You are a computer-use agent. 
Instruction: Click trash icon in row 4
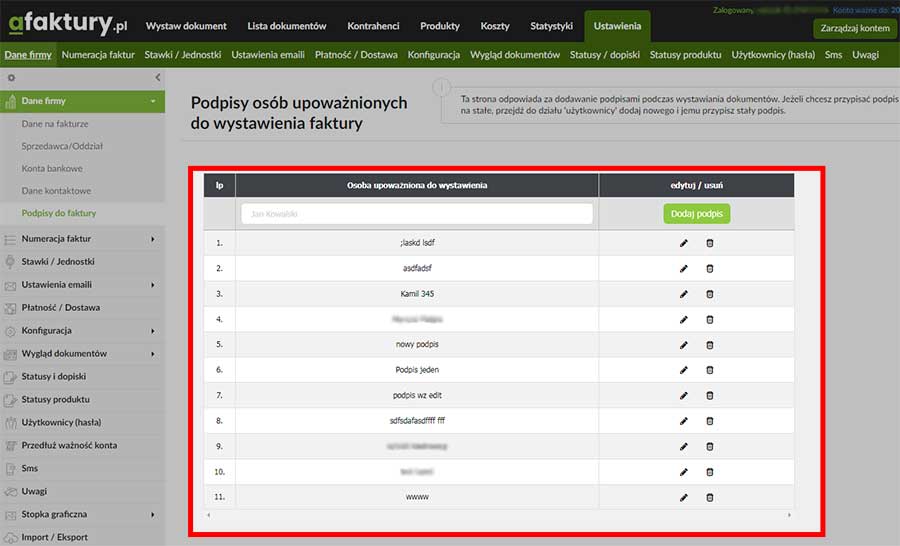pyautogui.click(x=709, y=320)
